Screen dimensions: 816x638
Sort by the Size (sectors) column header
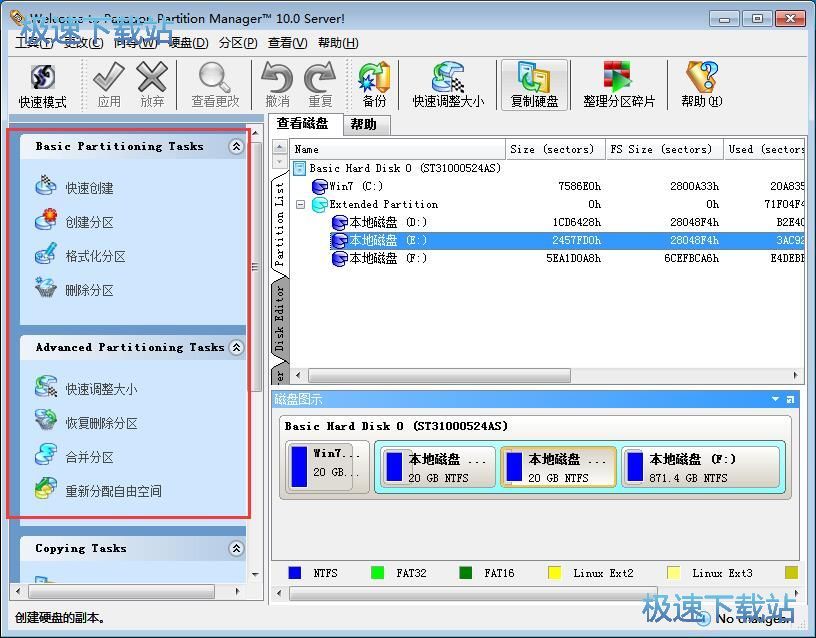[555, 149]
